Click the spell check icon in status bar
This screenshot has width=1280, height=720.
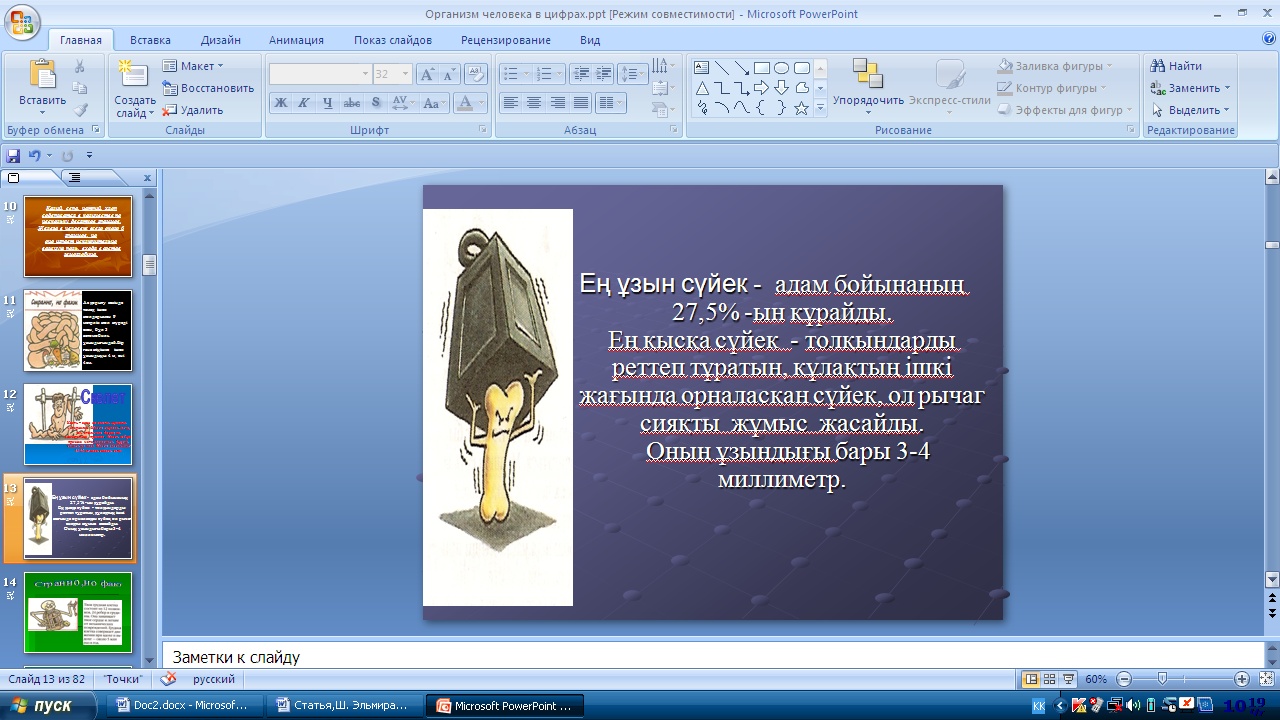coord(168,679)
